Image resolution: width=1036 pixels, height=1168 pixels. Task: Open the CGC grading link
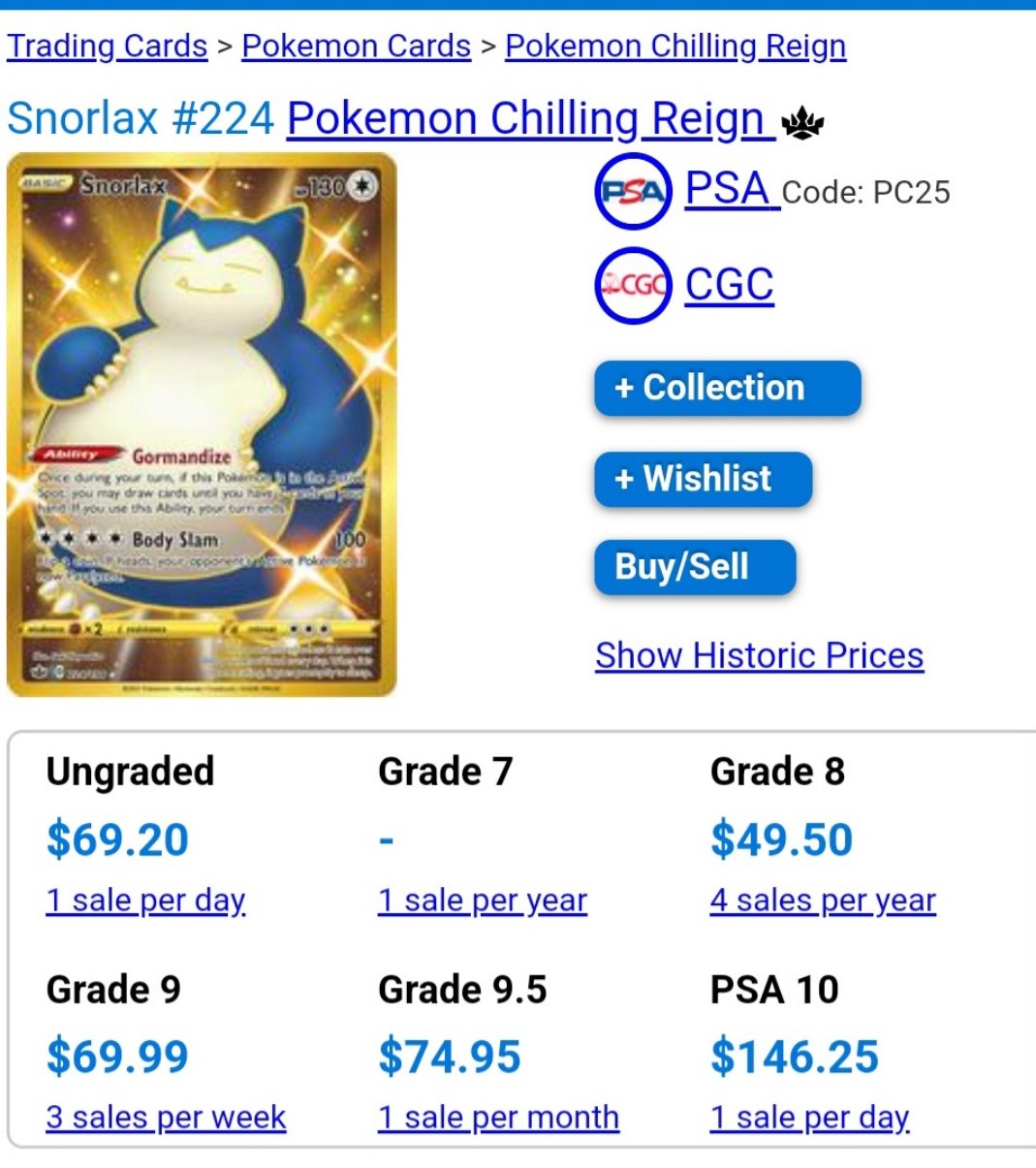730,284
